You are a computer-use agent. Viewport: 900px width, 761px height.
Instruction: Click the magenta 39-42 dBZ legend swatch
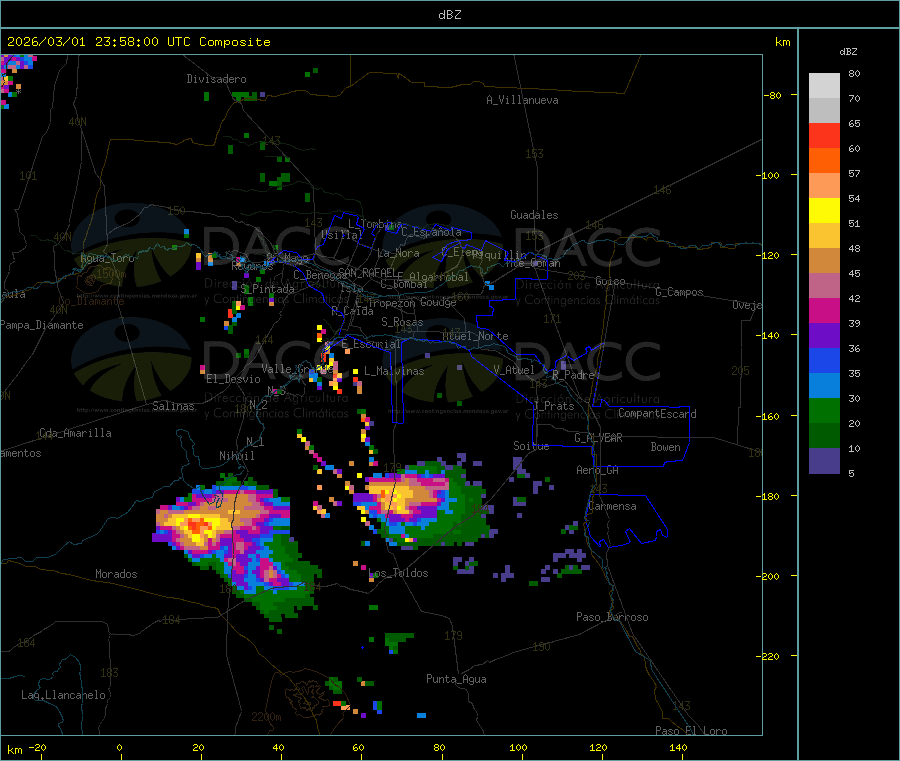[x=824, y=310]
